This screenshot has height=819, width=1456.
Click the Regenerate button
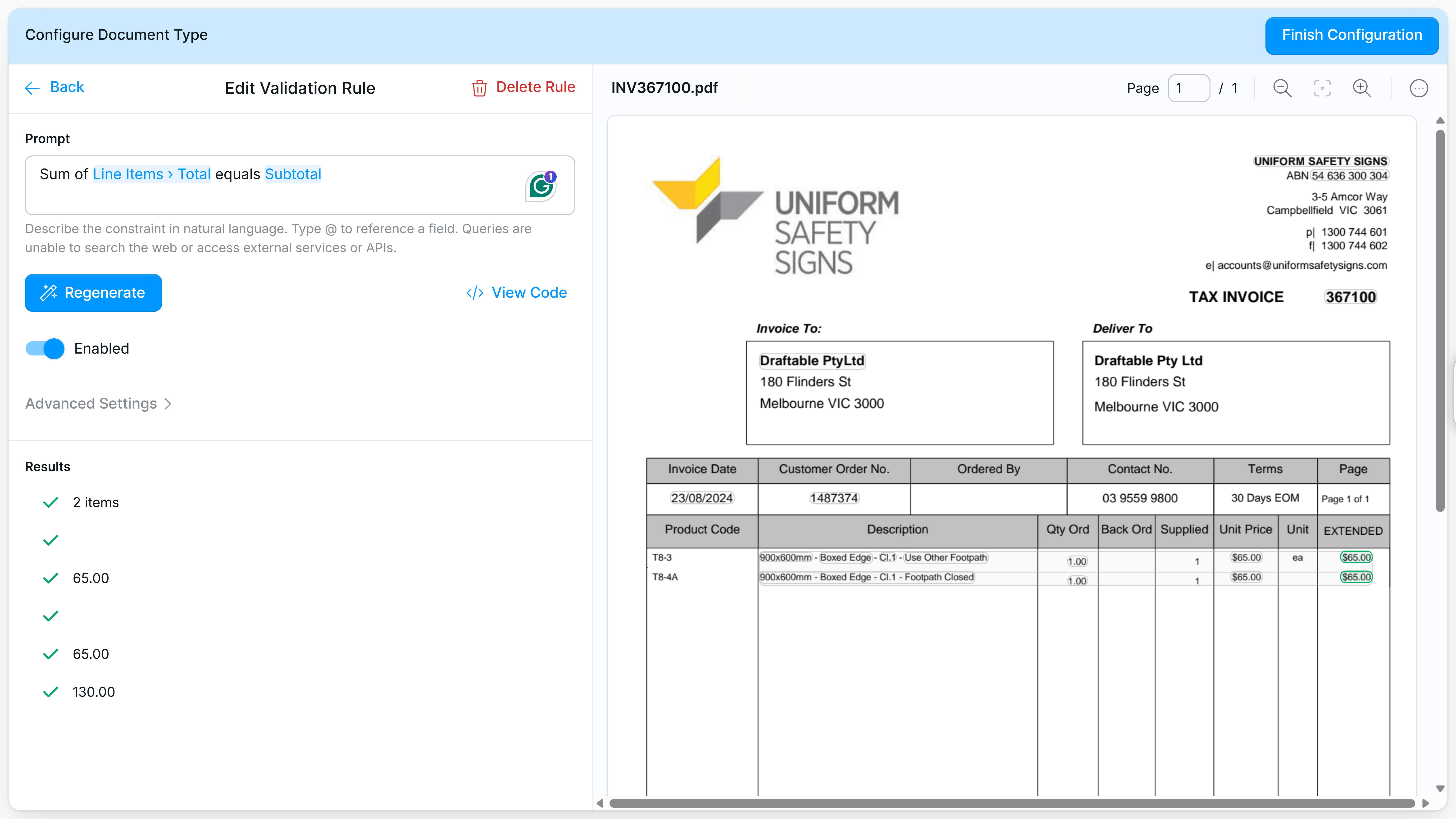[x=93, y=293]
